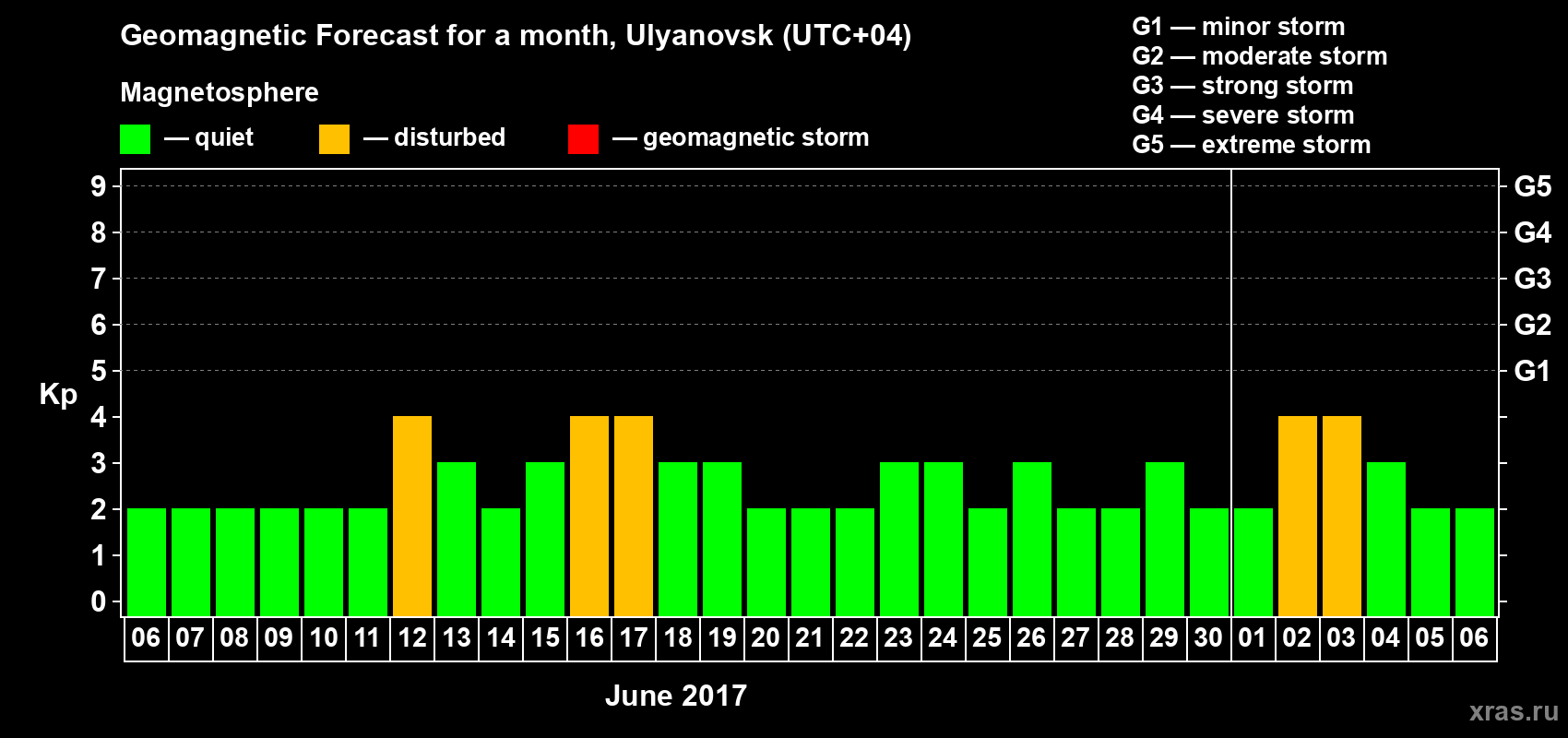Click the green bar for July 01
The image size is (1568, 738).
(1253, 562)
